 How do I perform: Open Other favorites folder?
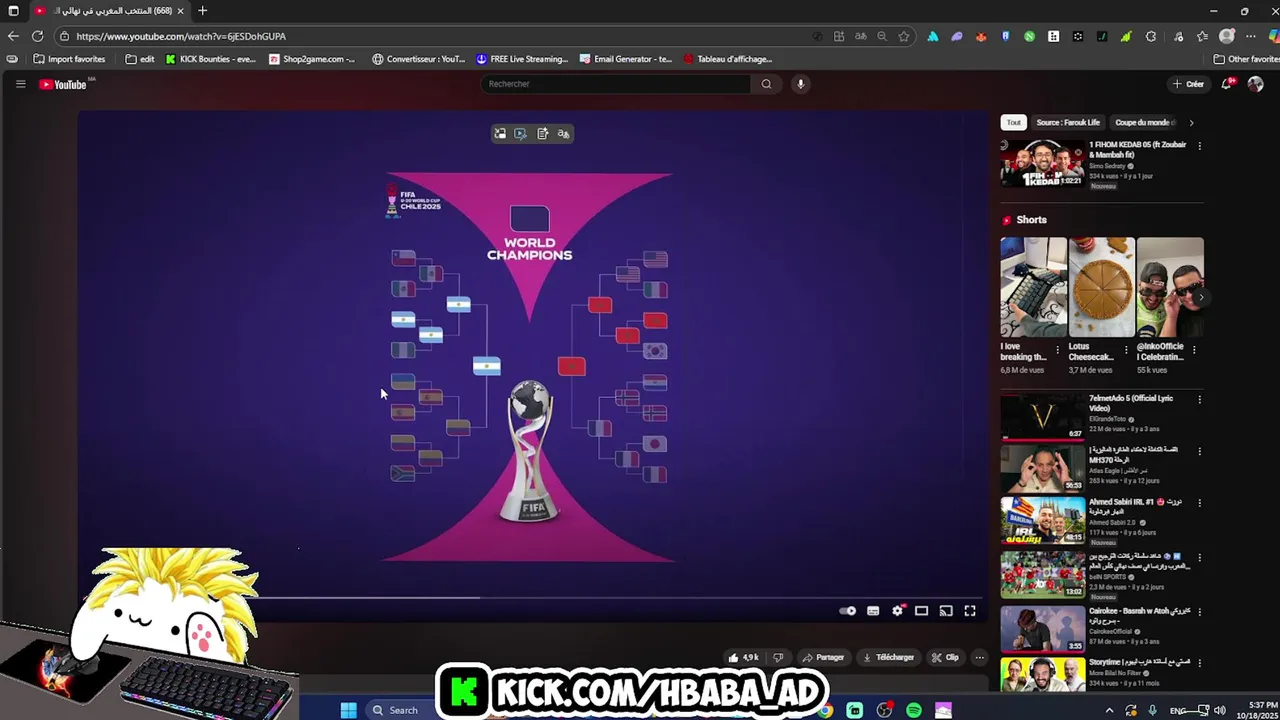(x=1245, y=59)
